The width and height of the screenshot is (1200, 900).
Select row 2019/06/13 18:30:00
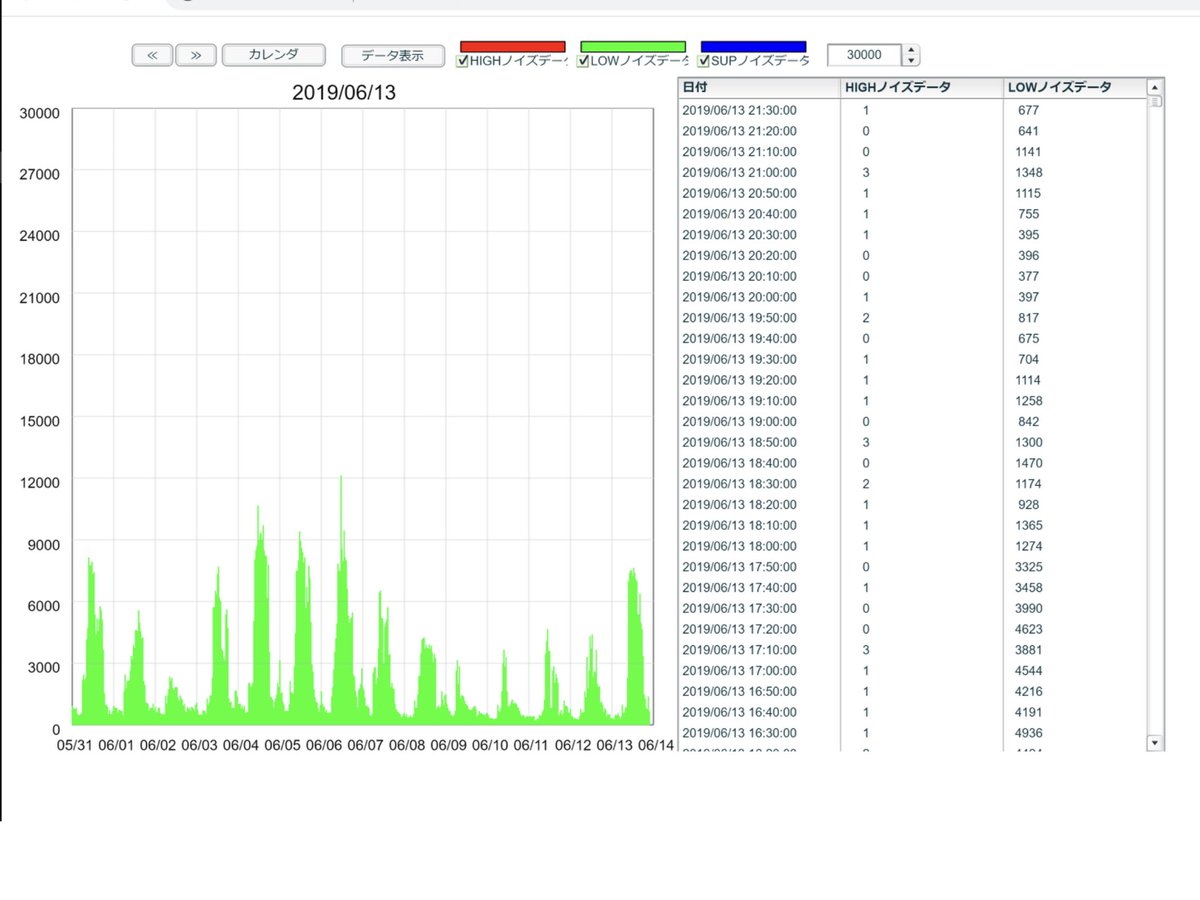click(912, 484)
